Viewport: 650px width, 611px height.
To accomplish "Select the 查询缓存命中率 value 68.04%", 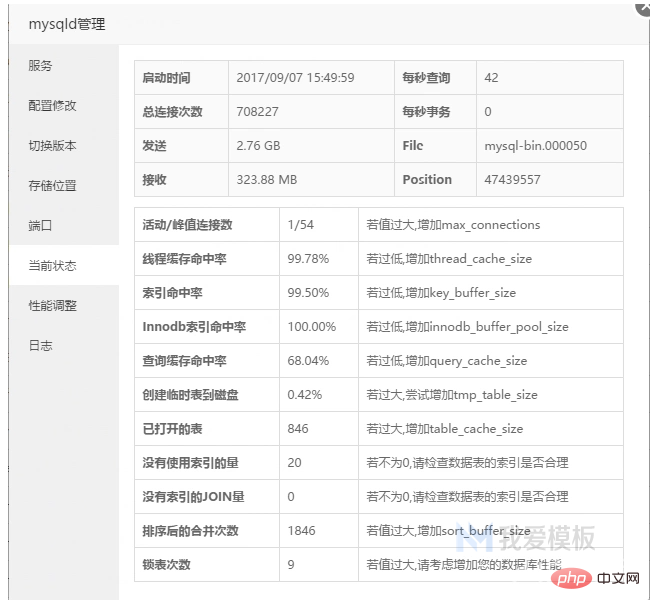I will click(x=308, y=361).
